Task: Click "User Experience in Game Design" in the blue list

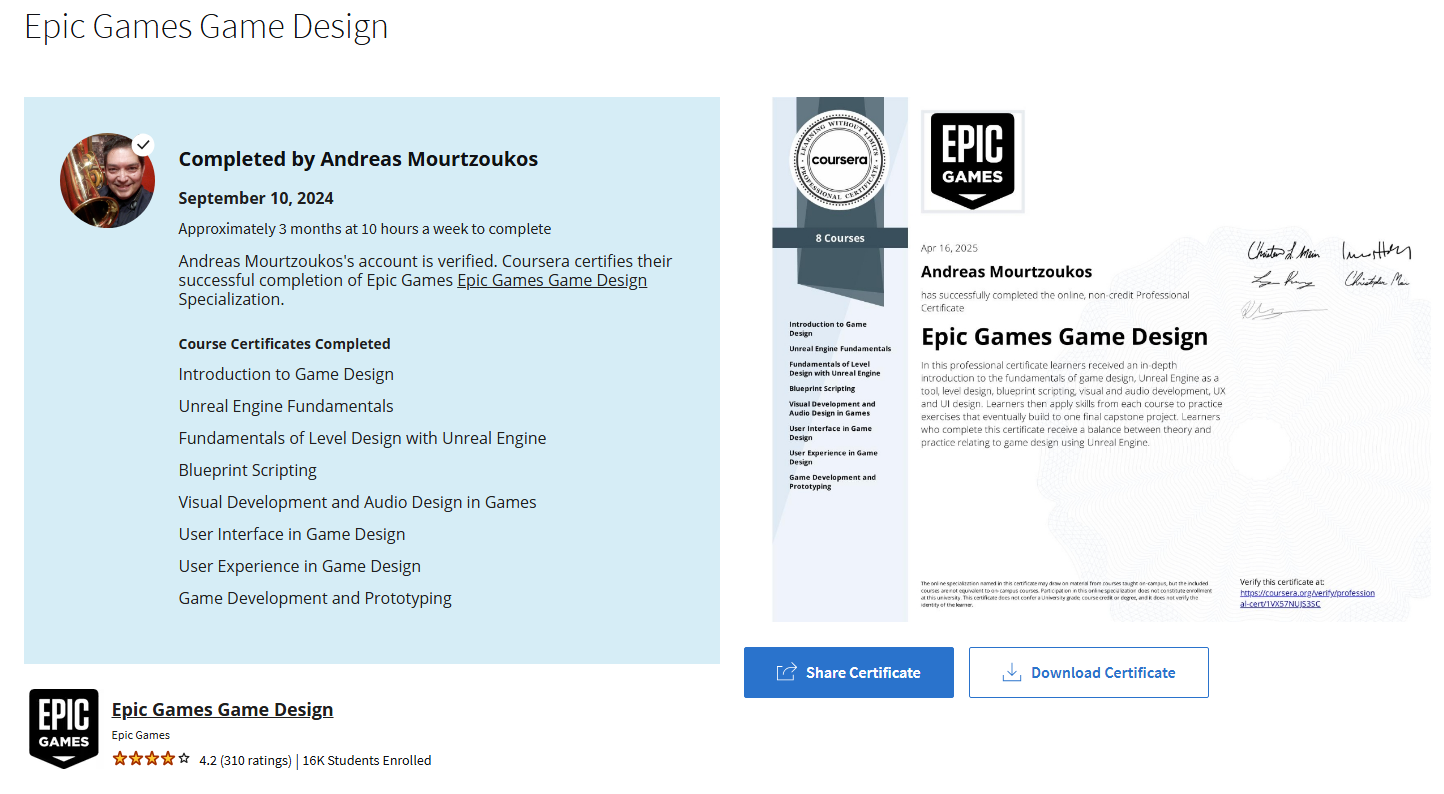Action: click(300, 566)
